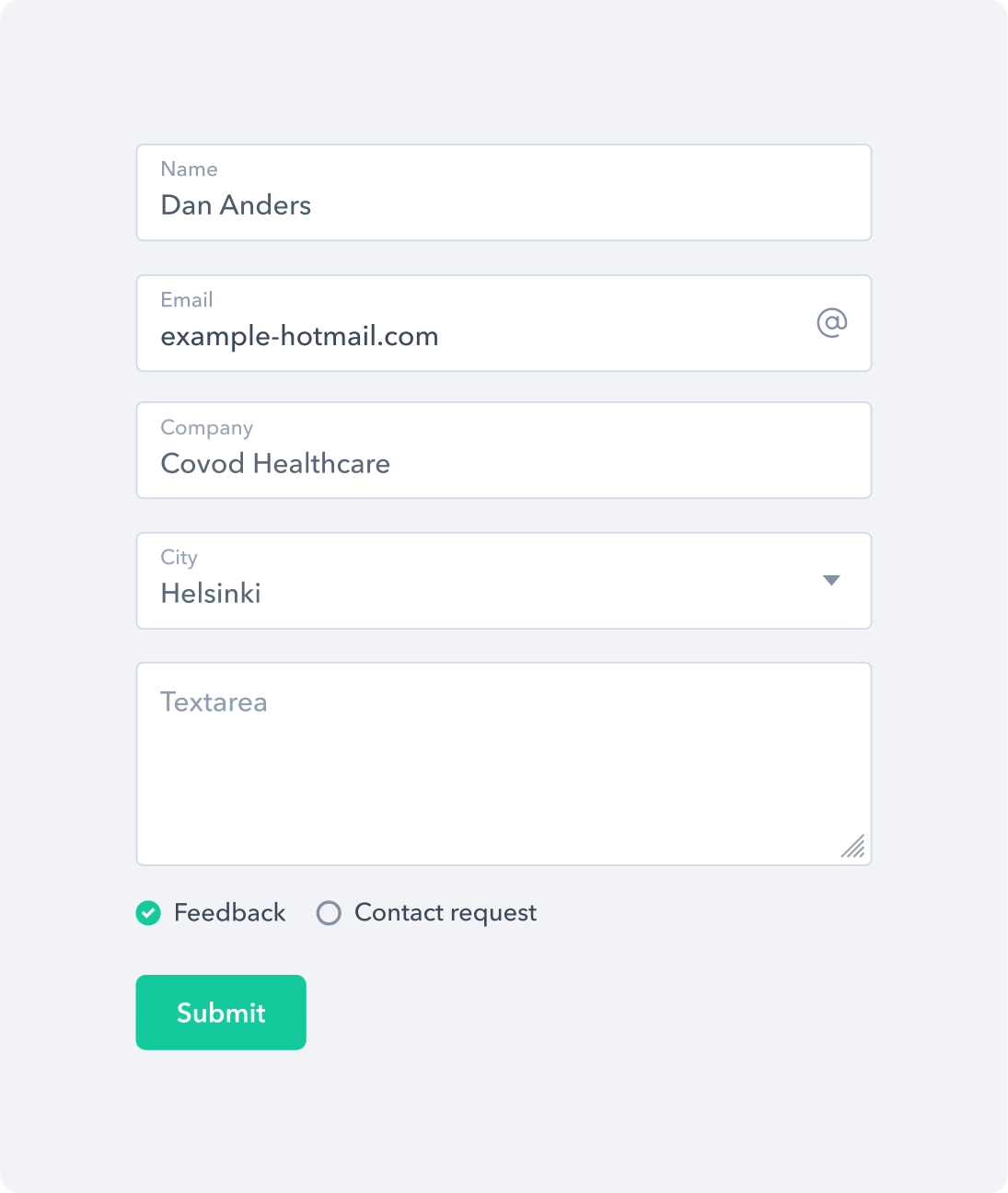
Task: Select the Contact request radio button
Action: [x=329, y=912]
